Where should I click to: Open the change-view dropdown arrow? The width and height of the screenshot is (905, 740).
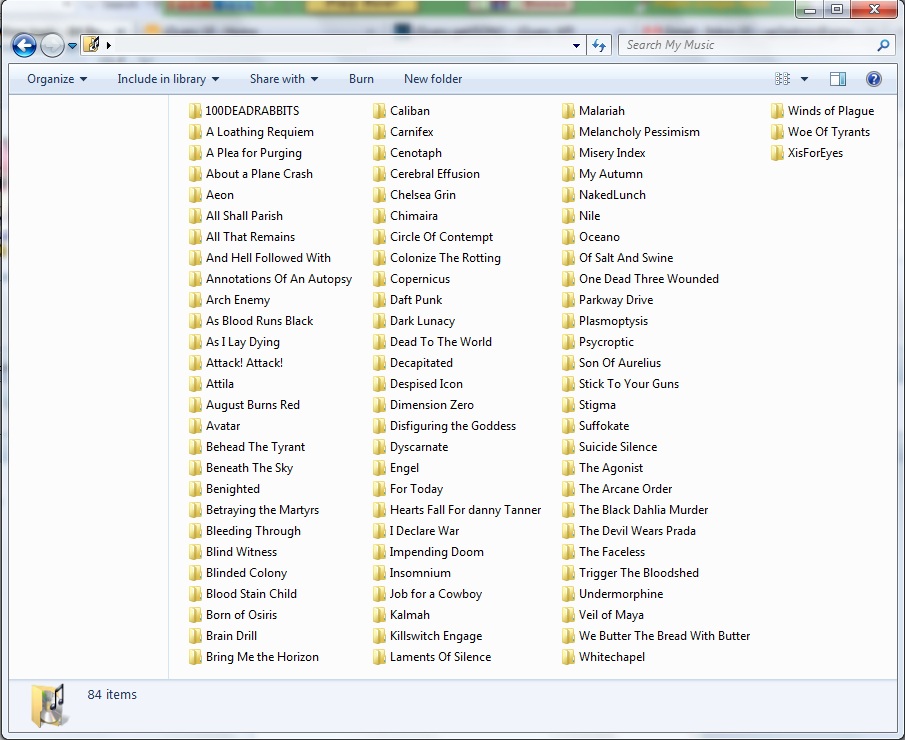pos(804,78)
